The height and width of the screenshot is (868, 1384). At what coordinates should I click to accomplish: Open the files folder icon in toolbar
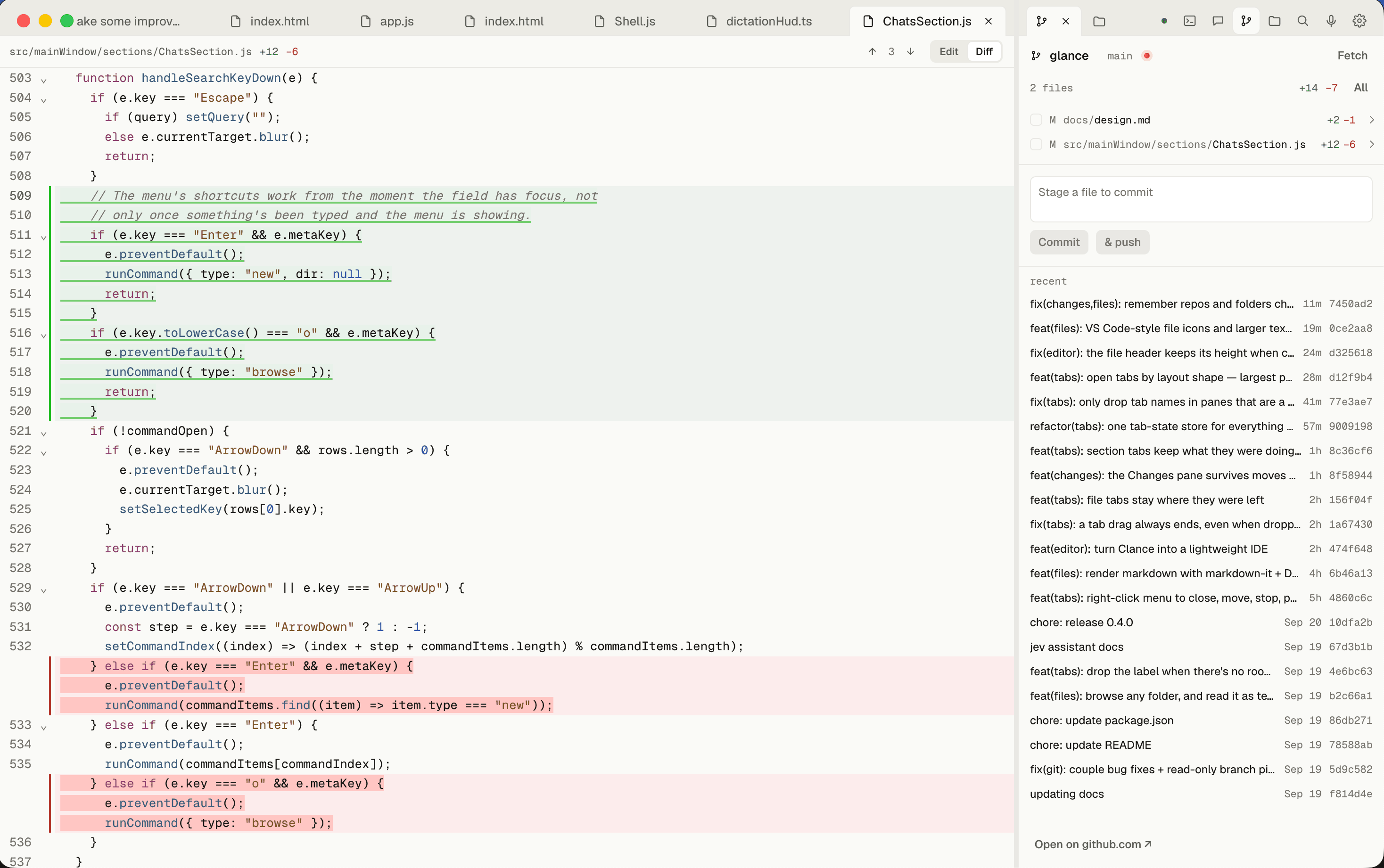1274,21
